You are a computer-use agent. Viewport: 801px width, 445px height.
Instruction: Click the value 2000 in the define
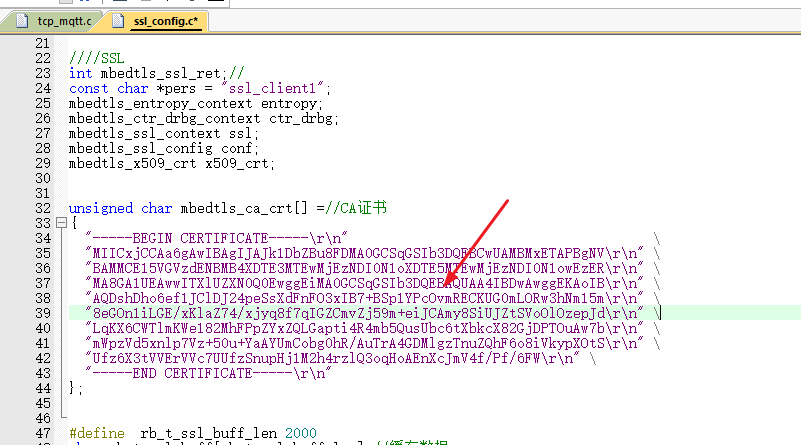point(300,433)
